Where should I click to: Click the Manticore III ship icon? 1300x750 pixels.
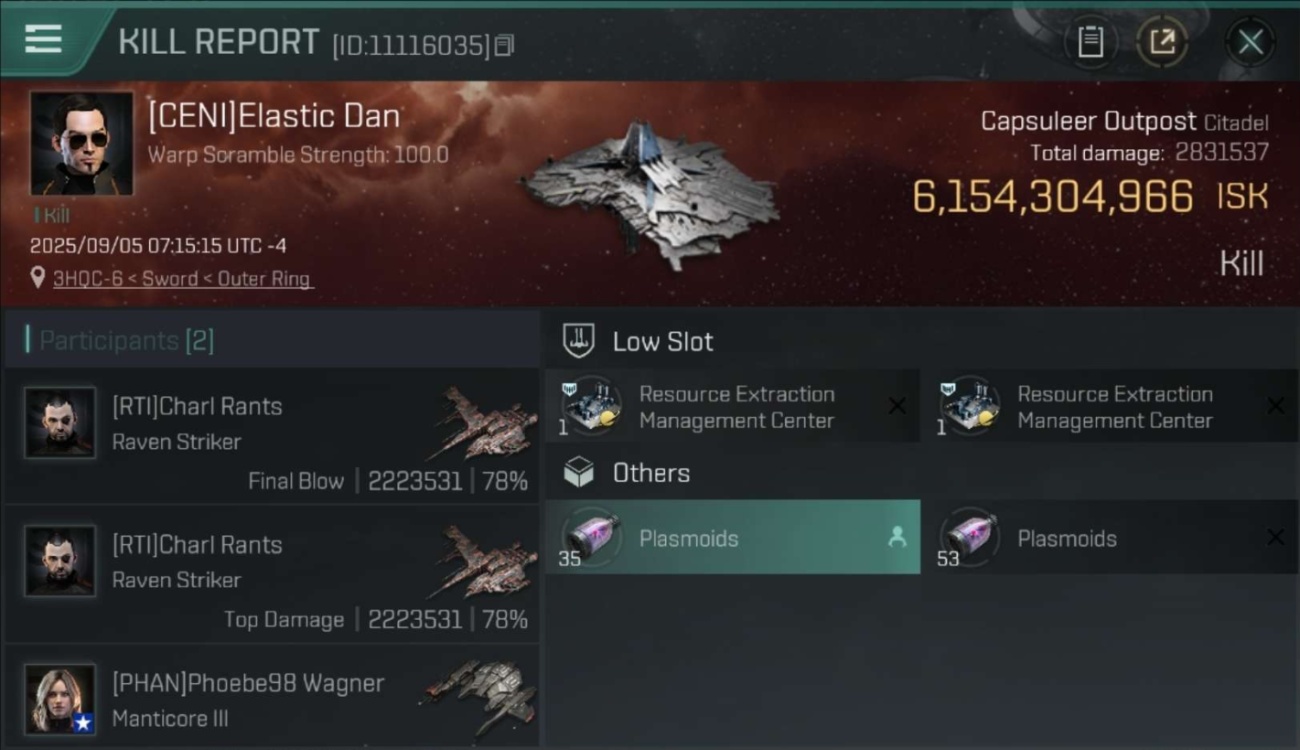(480, 694)
